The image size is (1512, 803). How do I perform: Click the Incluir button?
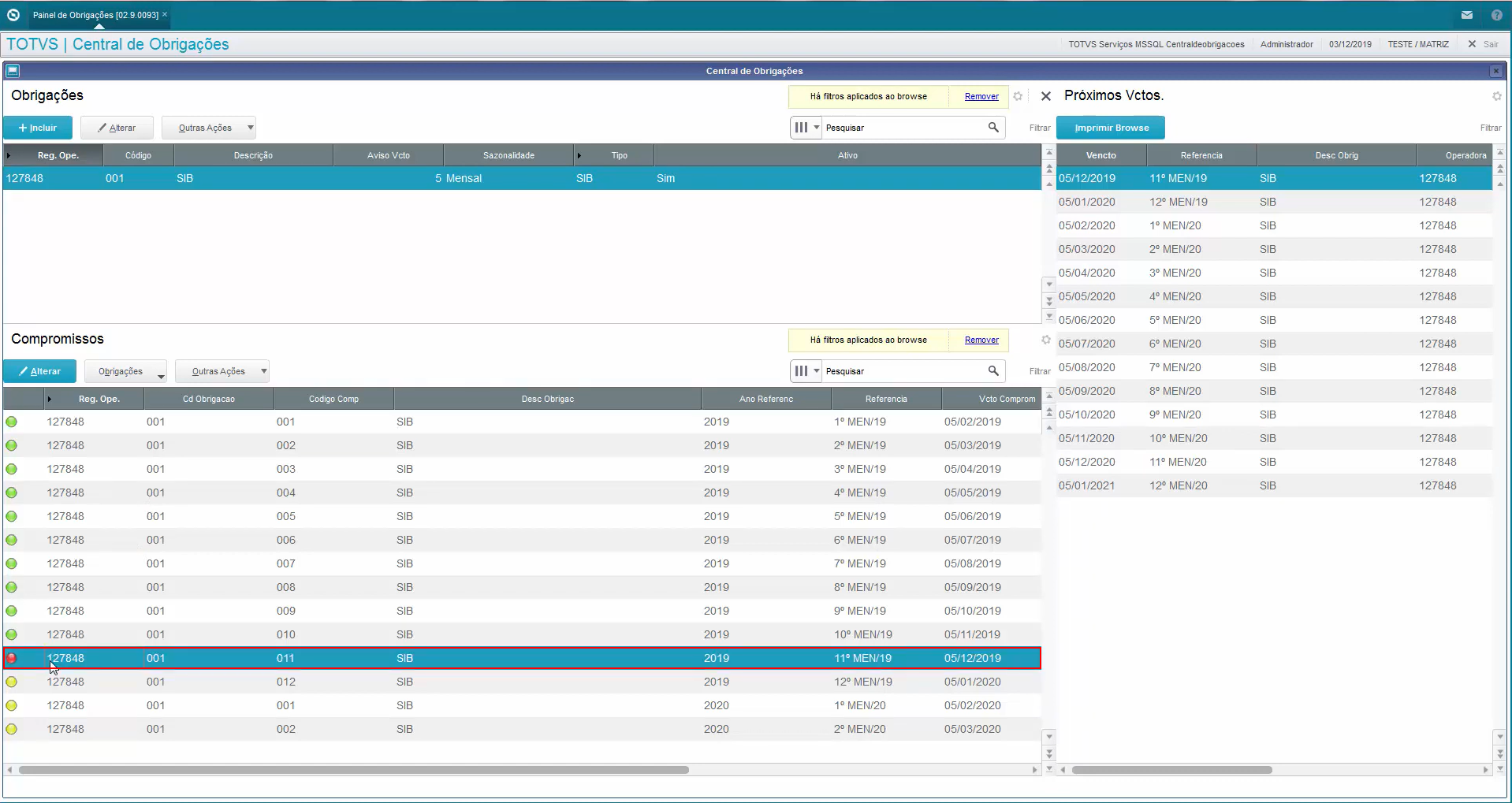[38, 128]
